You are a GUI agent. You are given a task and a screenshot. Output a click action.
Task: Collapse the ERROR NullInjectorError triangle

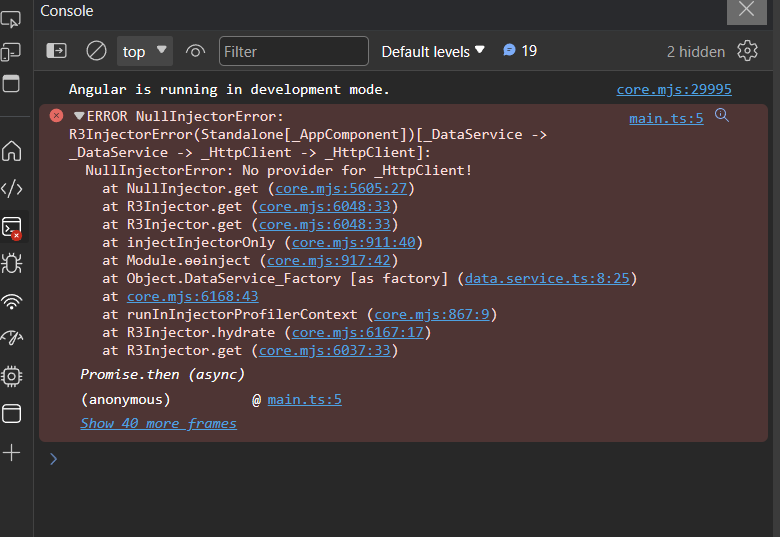(79, 116)
